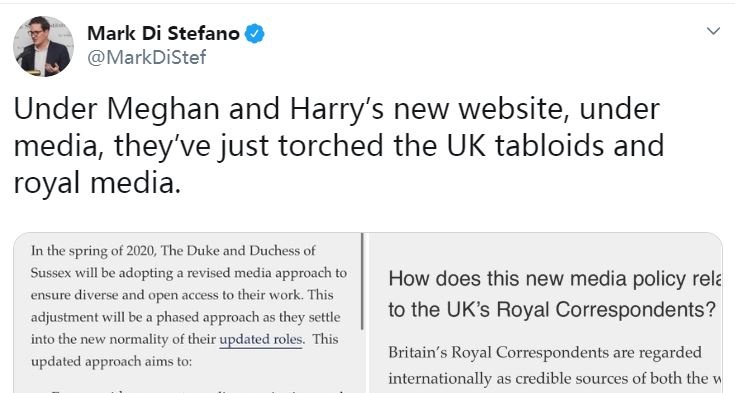The height and width of the screenshot is (393, 735).
Task: Click 'In the spring of 2020' sentence
Action: click(x=173, y=251)
